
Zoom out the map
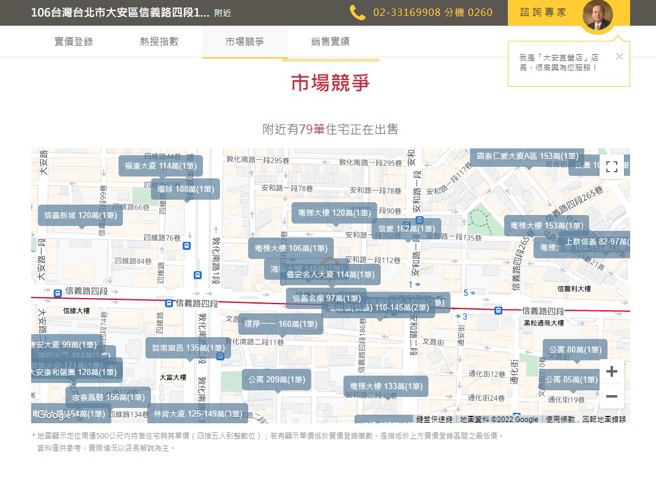click(x=612, y=396)
